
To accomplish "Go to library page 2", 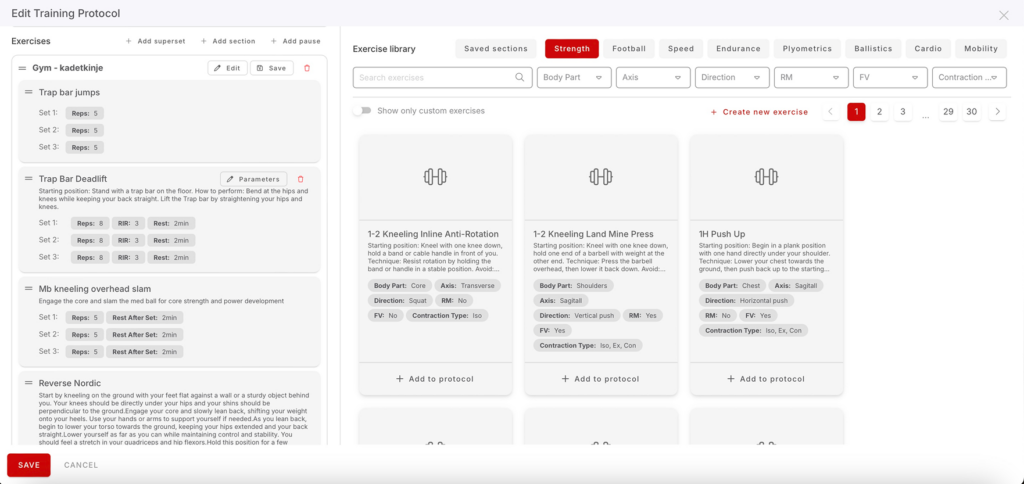I will pyautogui.click(x=879, y=112).
